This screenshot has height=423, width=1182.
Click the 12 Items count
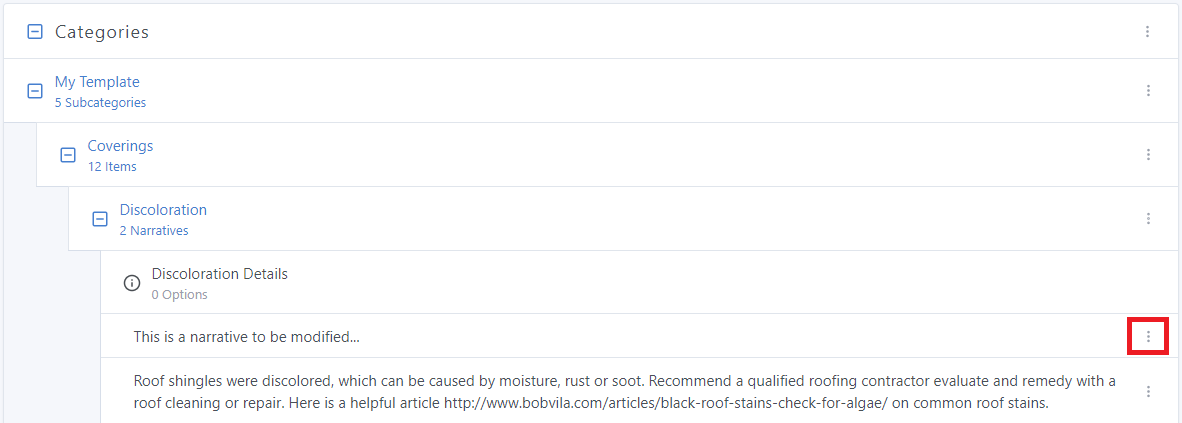pos(112,167)
